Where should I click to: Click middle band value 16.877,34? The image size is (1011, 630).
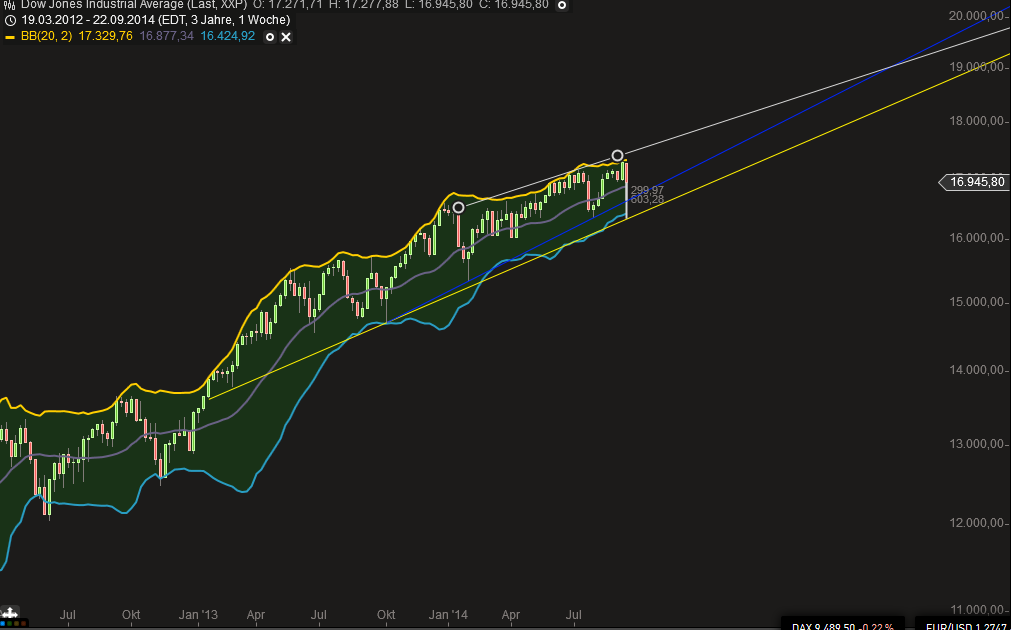tap(166, 37)
